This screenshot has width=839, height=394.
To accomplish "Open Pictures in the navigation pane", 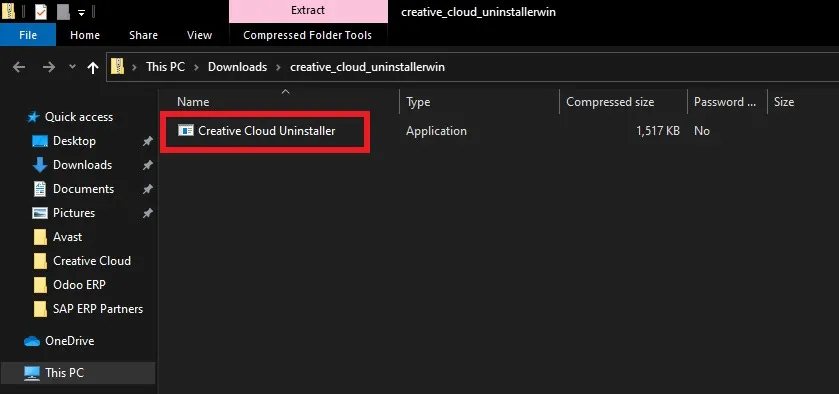I will pyautogui.click(x=74, y=213).
